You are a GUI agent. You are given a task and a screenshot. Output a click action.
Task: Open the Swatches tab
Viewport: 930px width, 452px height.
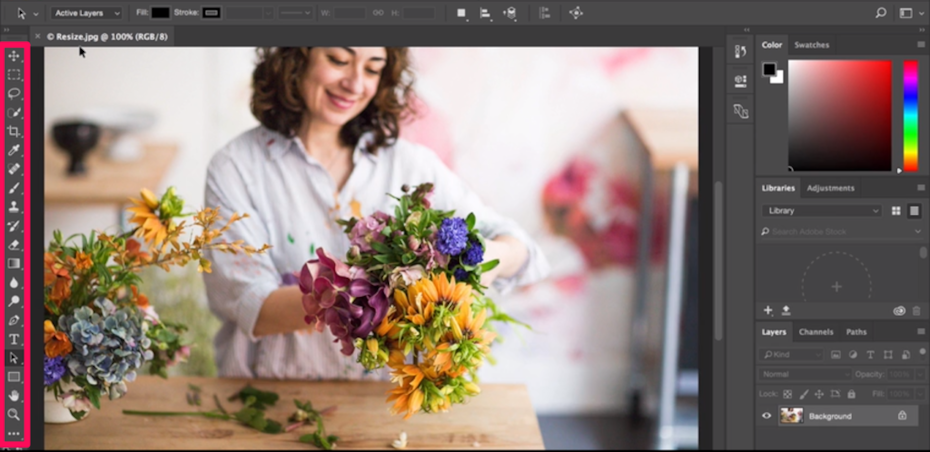(x=811, y=45)
